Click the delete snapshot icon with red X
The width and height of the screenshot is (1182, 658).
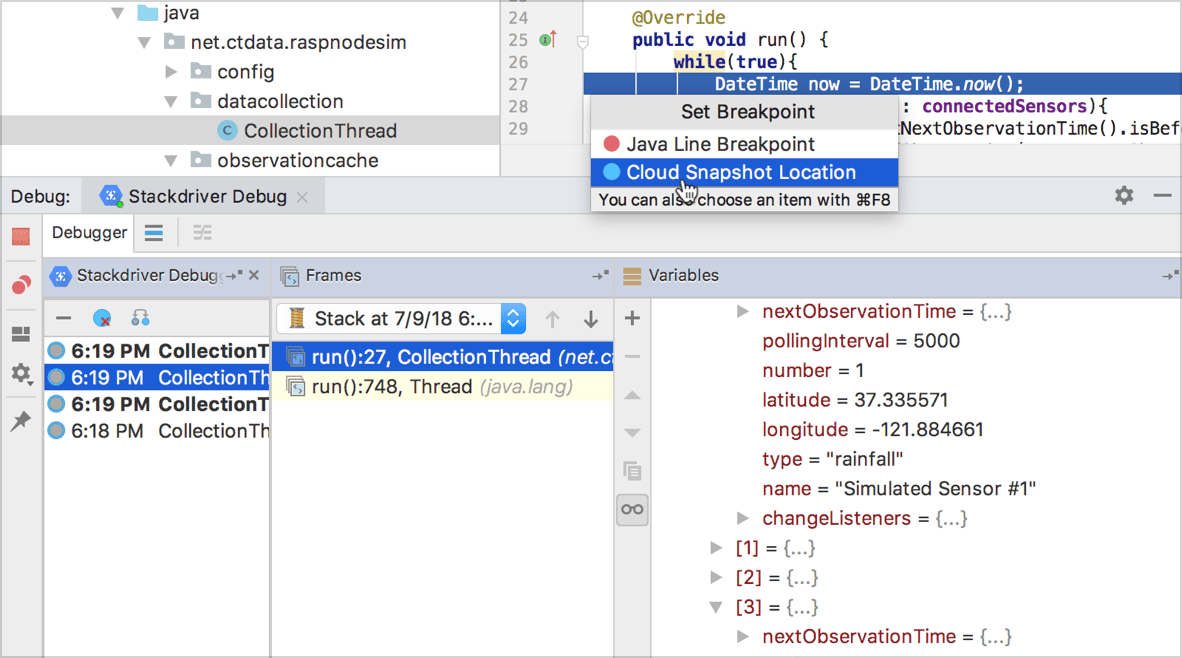pos(102,319)
